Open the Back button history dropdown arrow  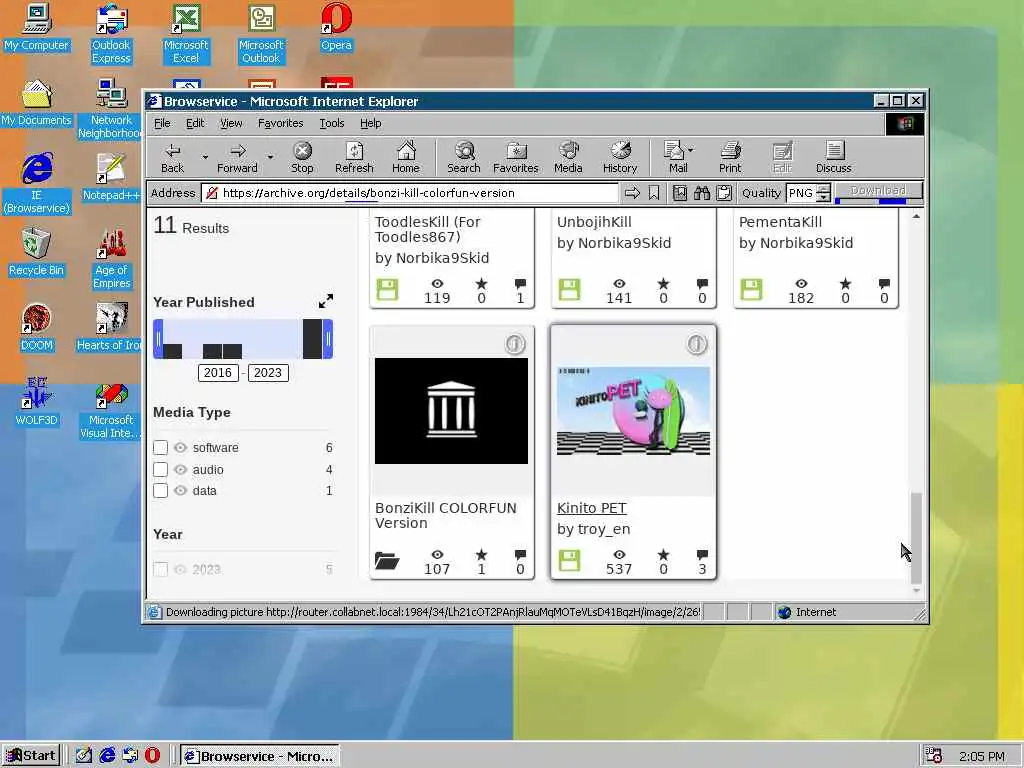(205, 157)
